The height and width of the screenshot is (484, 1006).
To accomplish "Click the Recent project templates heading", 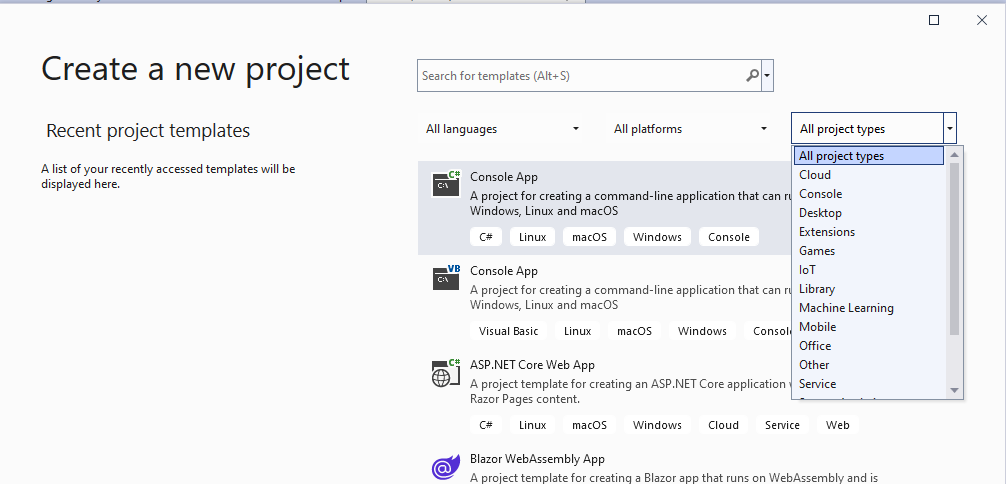I will click(x=148, y=131).
